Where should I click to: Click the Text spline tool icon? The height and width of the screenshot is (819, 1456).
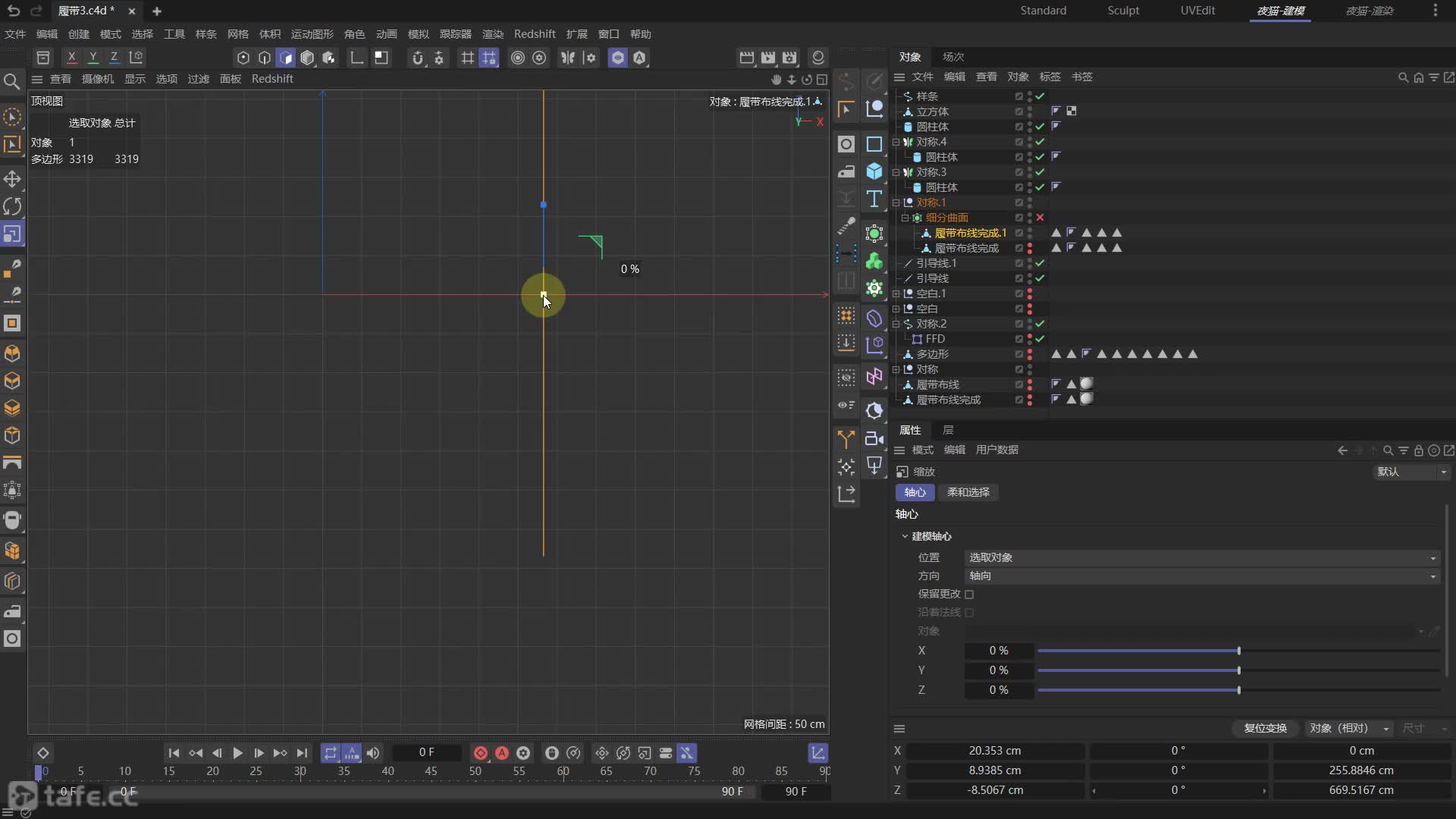coord(874,199)
